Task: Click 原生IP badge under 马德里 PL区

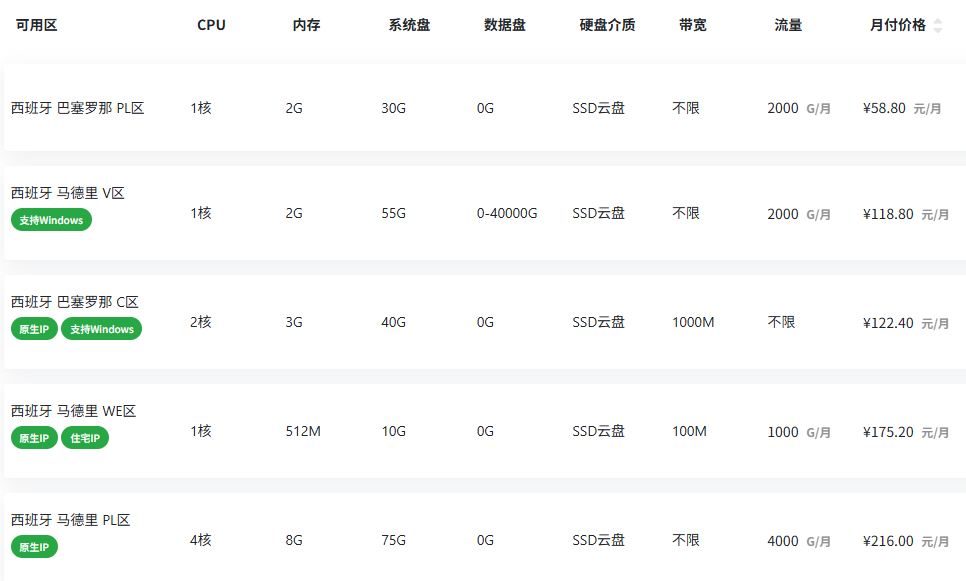Action: click(x=34, y=547)
